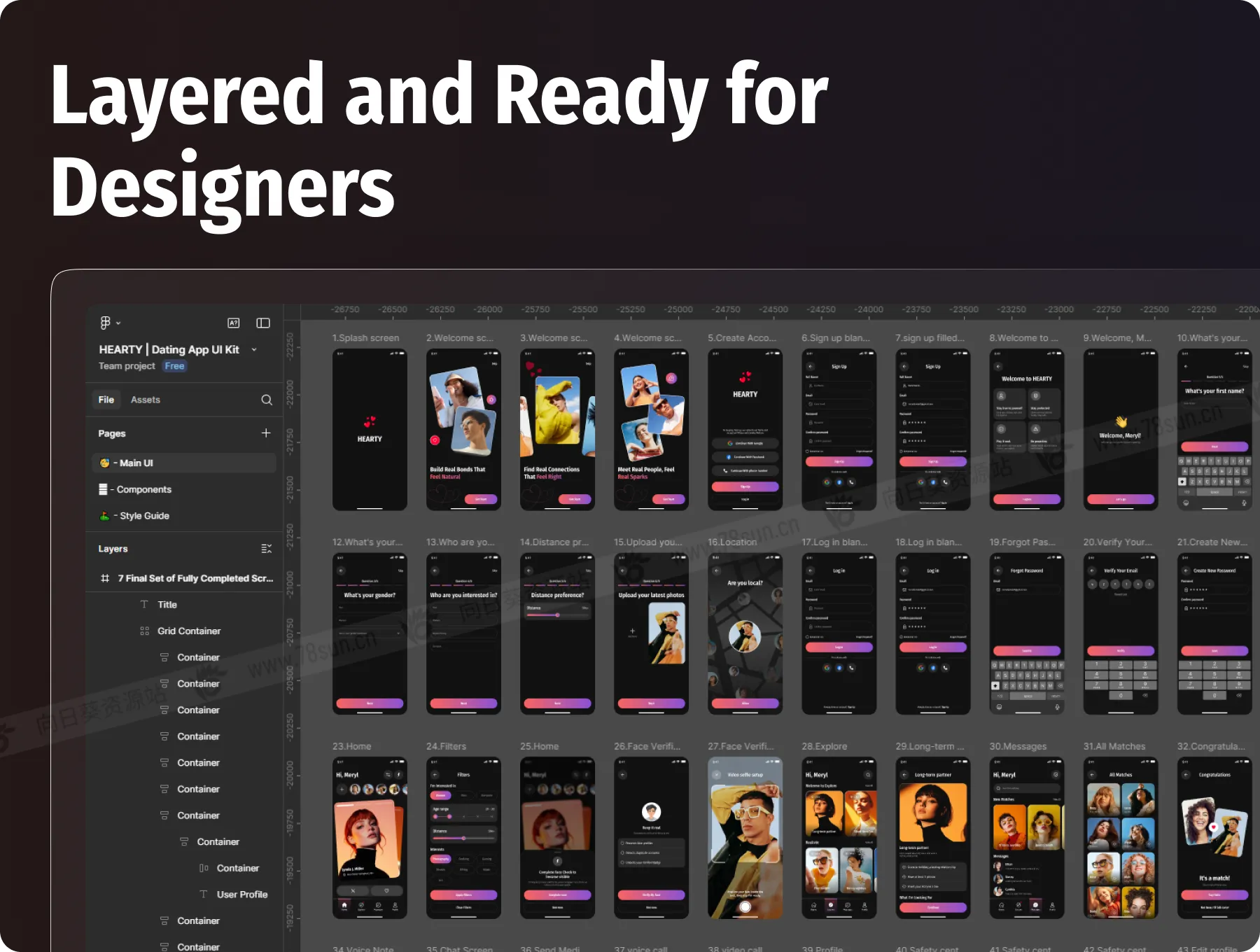The image size is (1260, 952).
Task: Open the Figma main menu logo
Action: pos(105,323)
